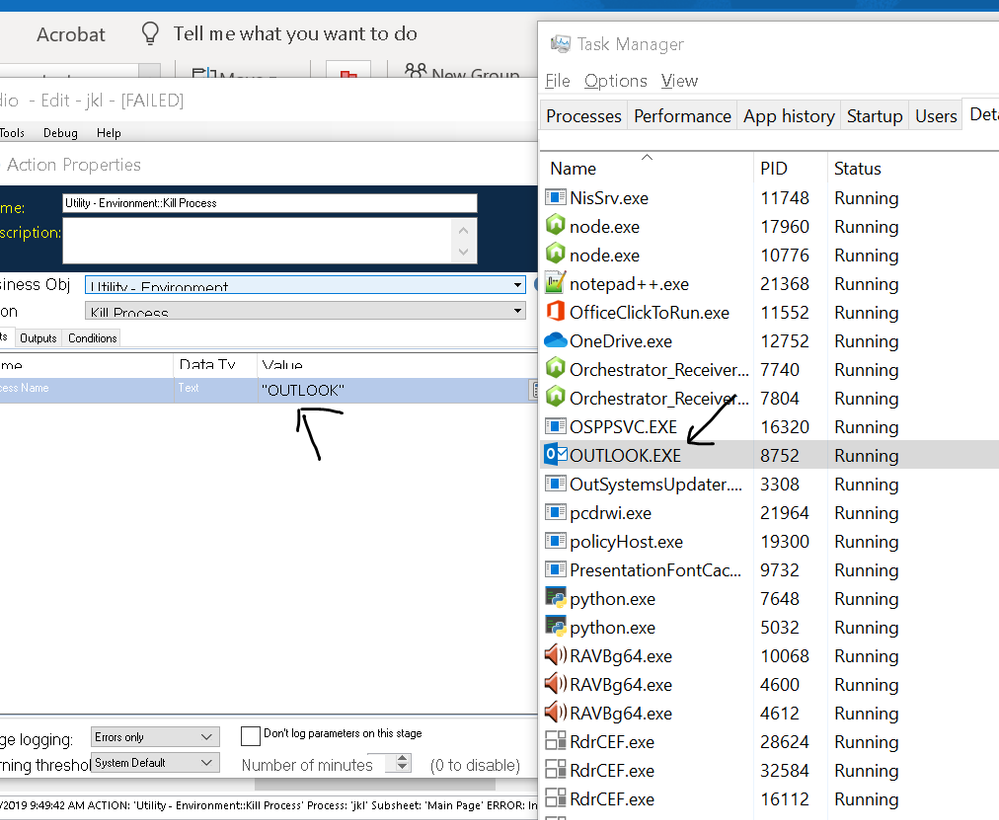Click the Task Manager title bar icon
This screenshot has height=820, width=999.
(560, 43)
